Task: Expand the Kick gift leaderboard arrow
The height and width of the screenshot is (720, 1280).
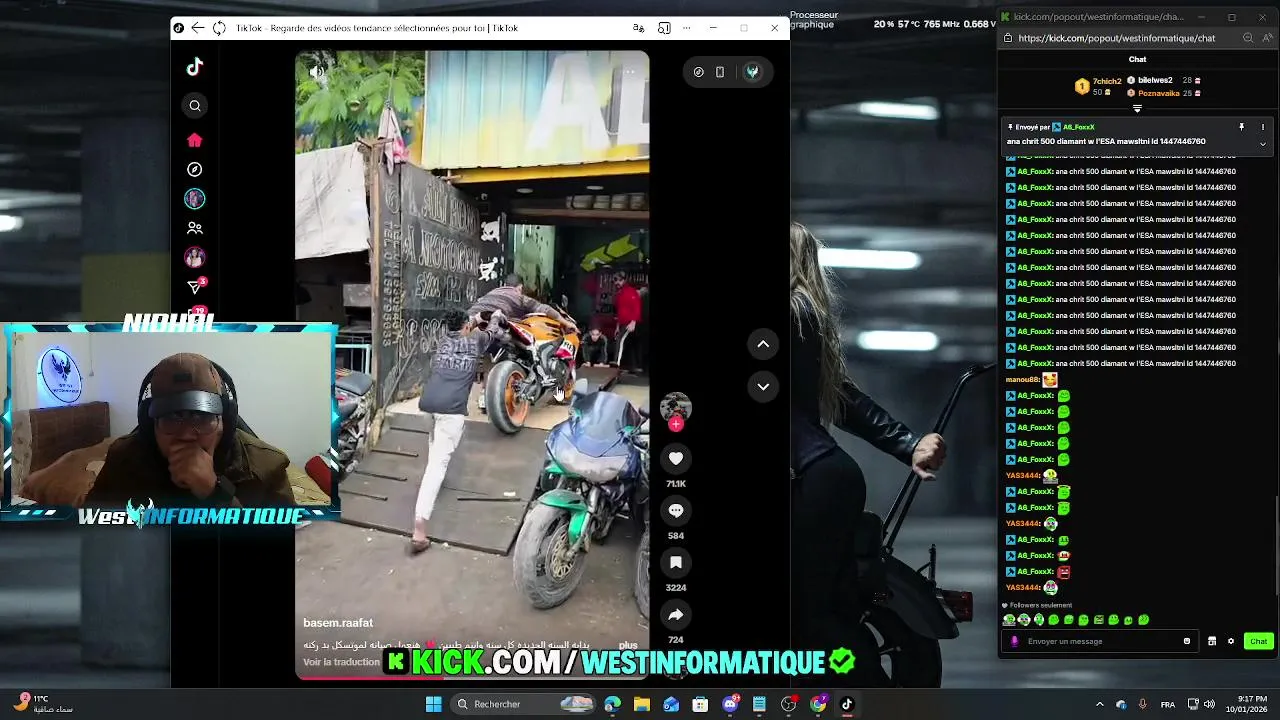Action: (1137, 108)
